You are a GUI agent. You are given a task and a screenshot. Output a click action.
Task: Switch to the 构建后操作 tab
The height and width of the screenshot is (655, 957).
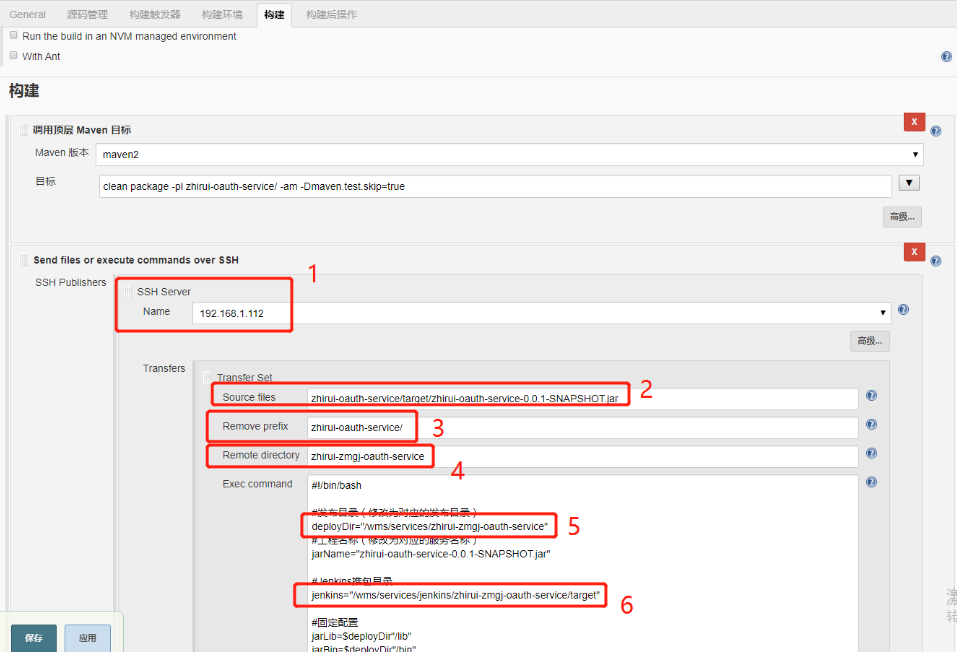point(330,14)
